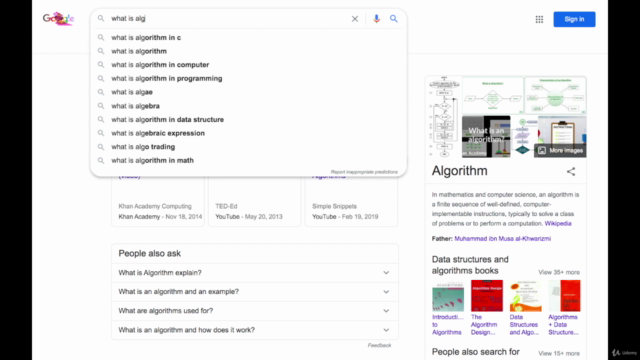640x360 pixels.
Task: Select suggestion 'what is algorithm in c'
Action: [249, 38]
